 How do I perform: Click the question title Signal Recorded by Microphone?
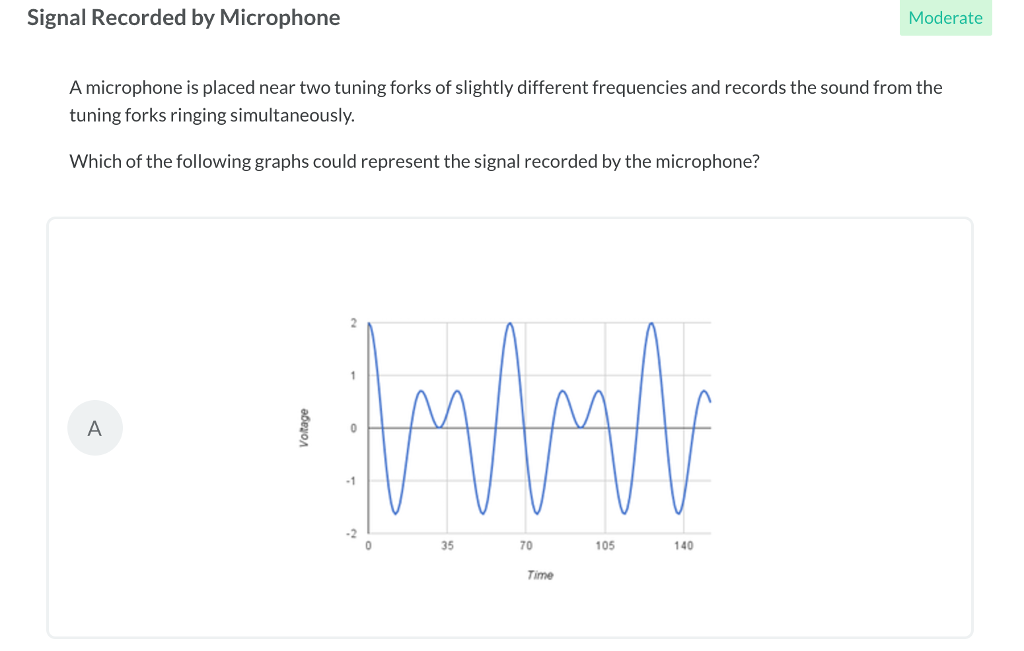point(183,17)
